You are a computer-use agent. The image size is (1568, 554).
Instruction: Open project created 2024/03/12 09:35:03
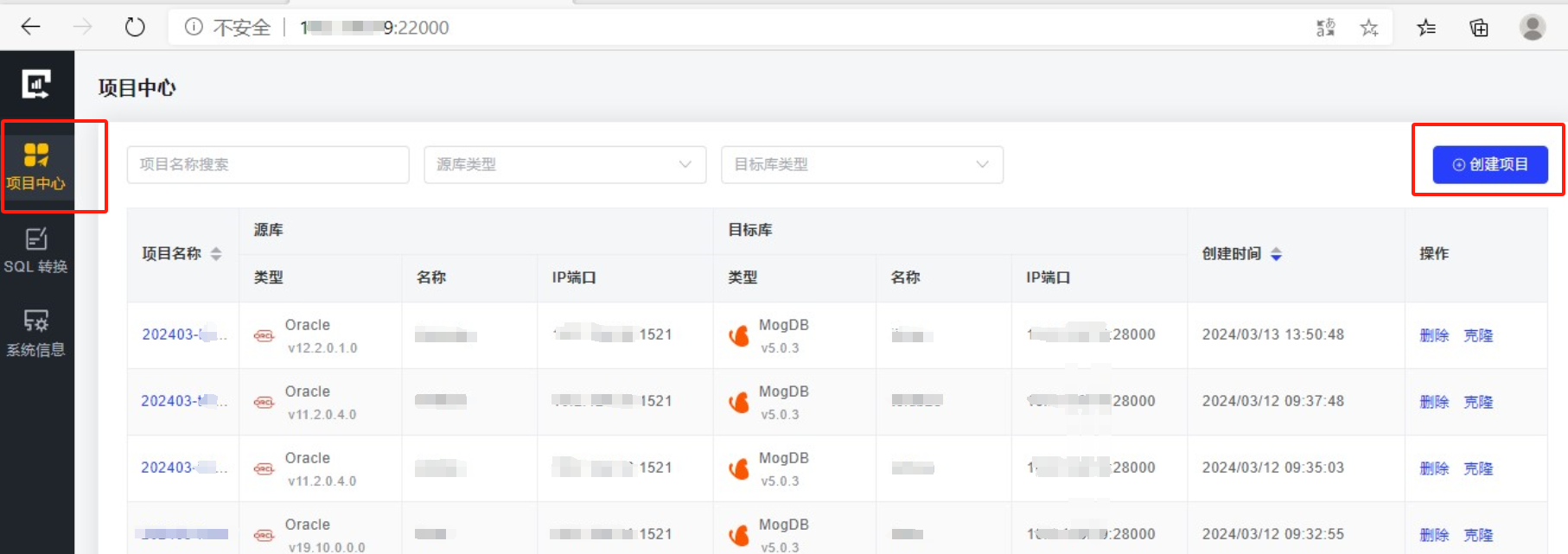coord(184,468)
